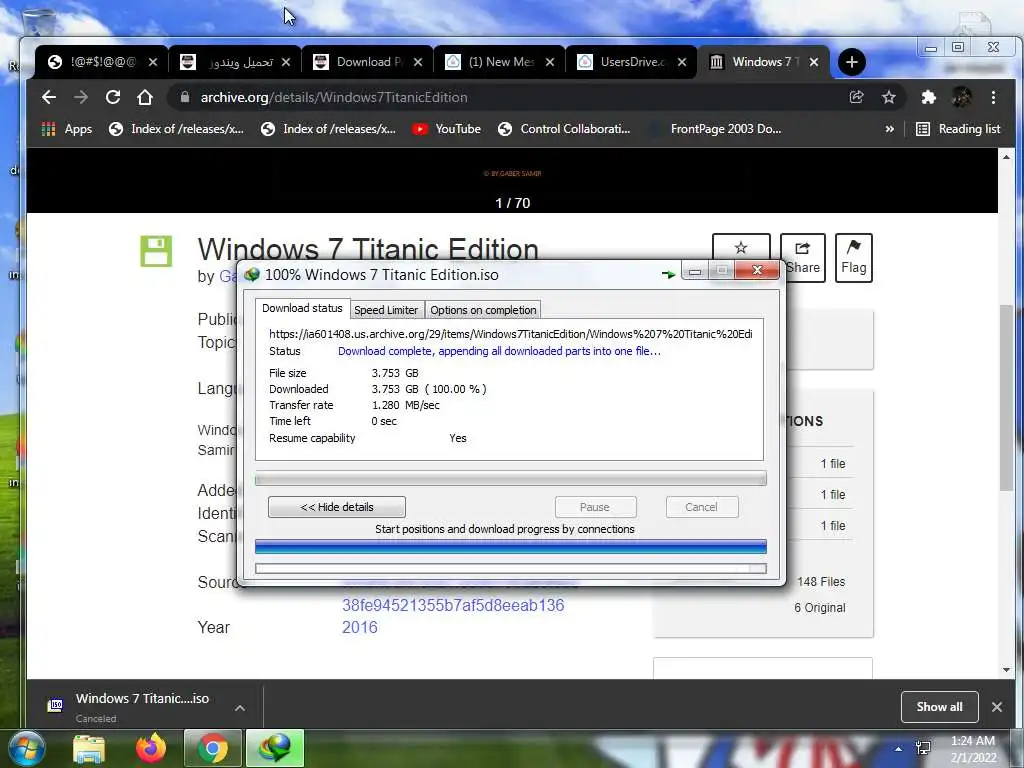Cancel the IDM download

(701, 507)
